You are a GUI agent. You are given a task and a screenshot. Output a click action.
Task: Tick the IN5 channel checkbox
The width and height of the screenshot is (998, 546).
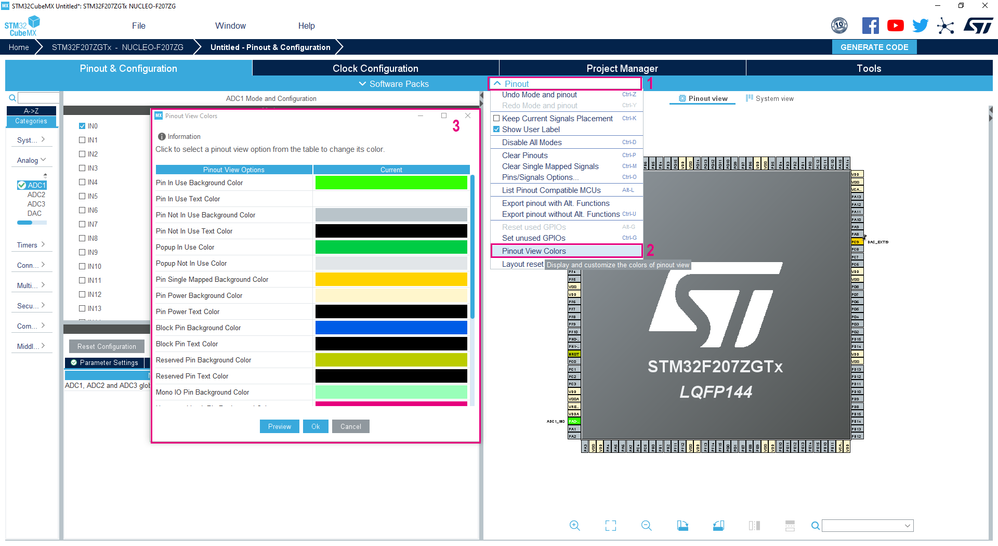(82, 196)
